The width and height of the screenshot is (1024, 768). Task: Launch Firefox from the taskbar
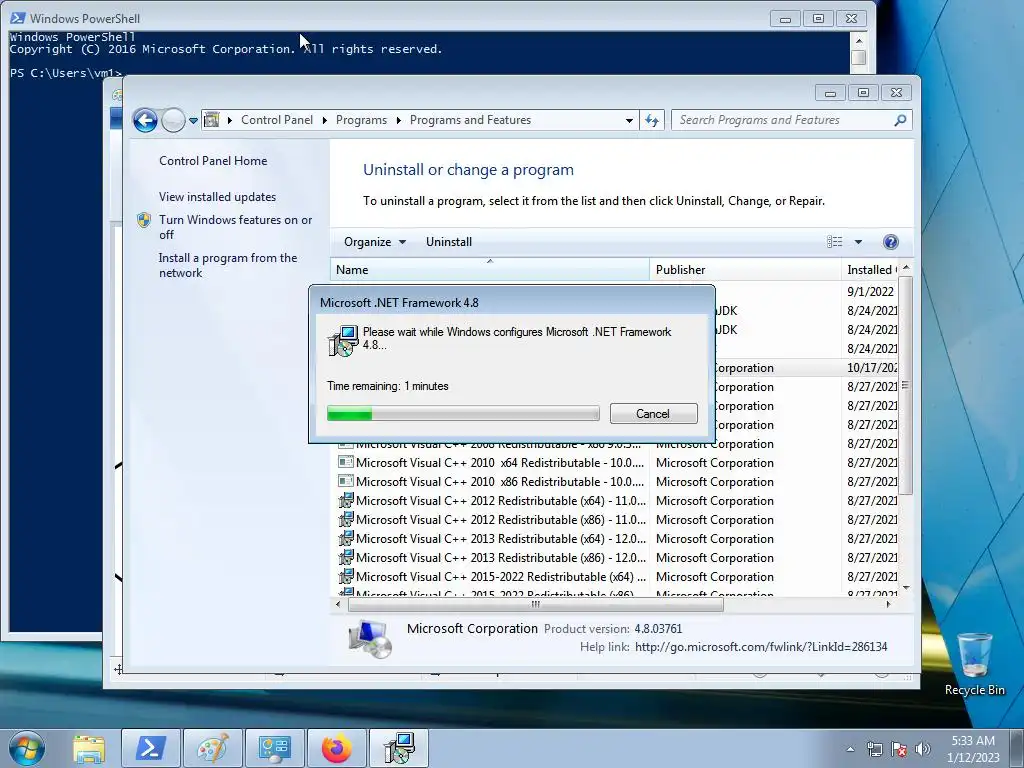tap(336, 748)
